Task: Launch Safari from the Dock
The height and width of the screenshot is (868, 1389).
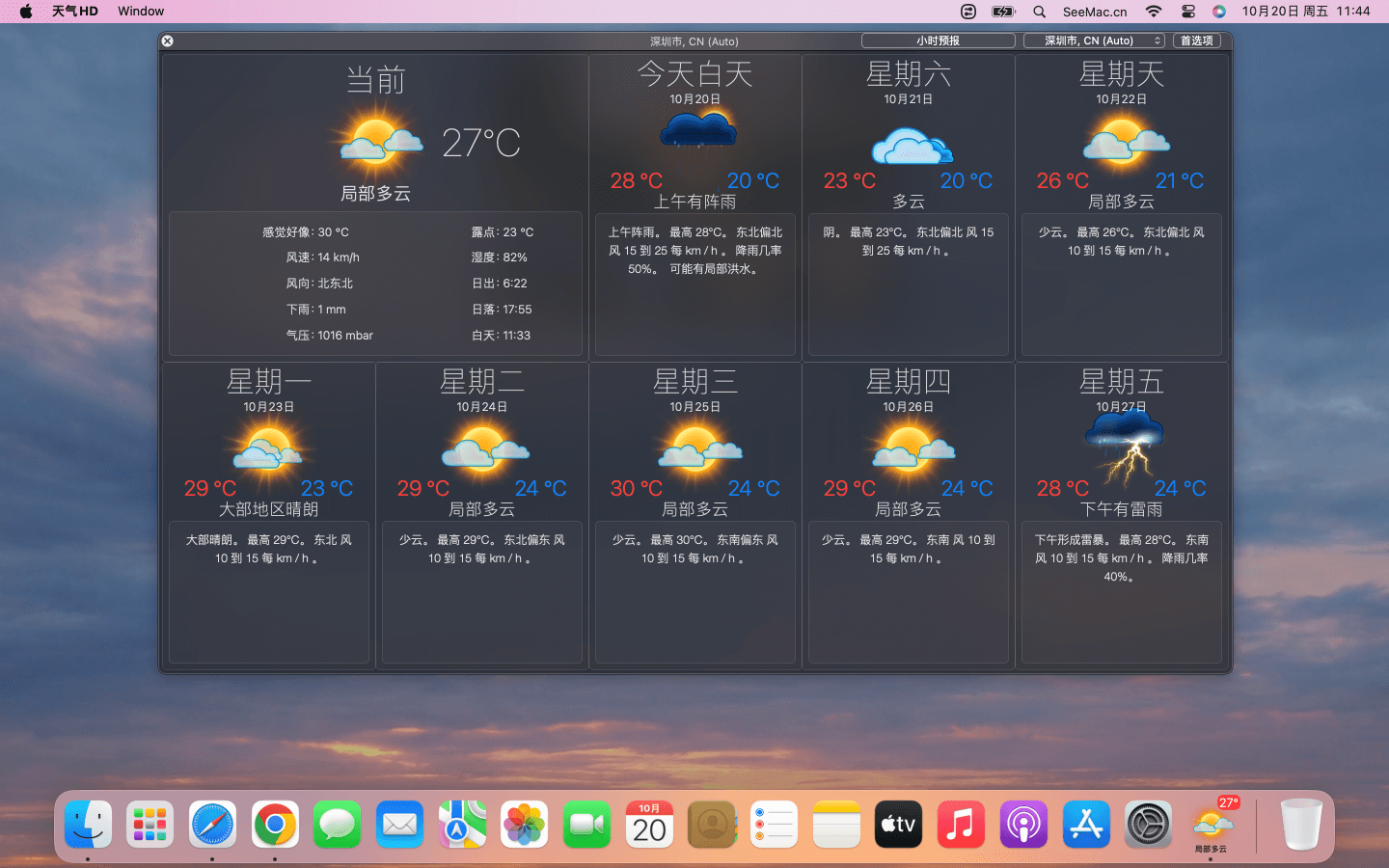Action: (212, 825)
